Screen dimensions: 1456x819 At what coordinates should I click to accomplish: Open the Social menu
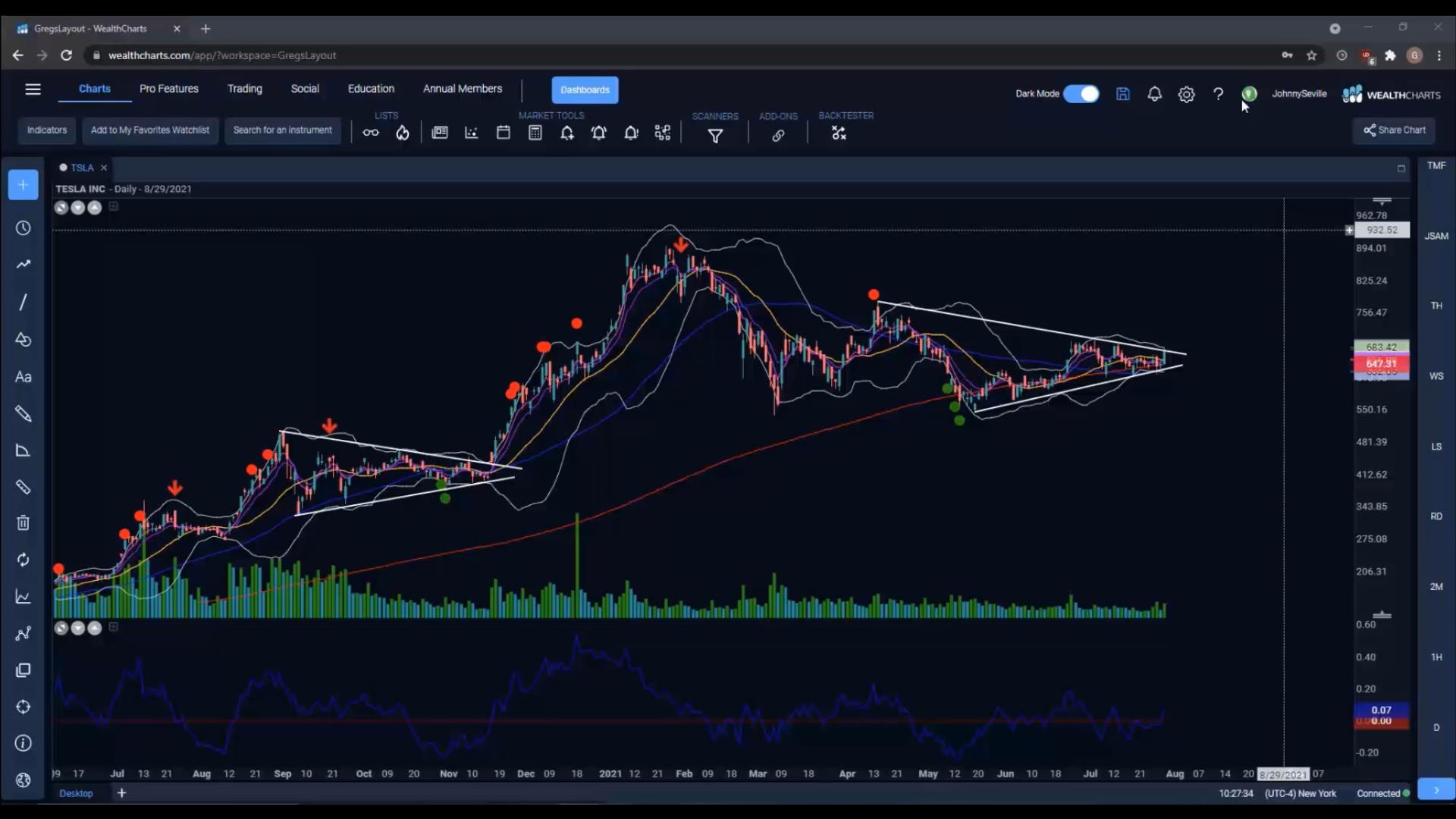point(305,89)
